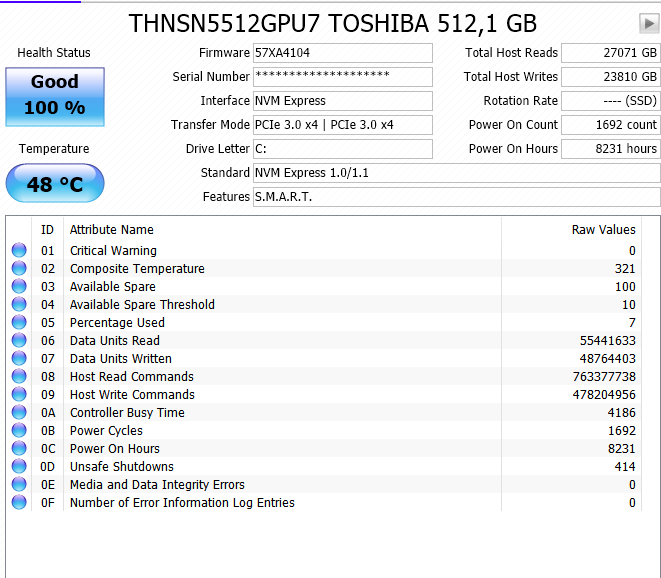Click raw value 4186

(621, 413)
